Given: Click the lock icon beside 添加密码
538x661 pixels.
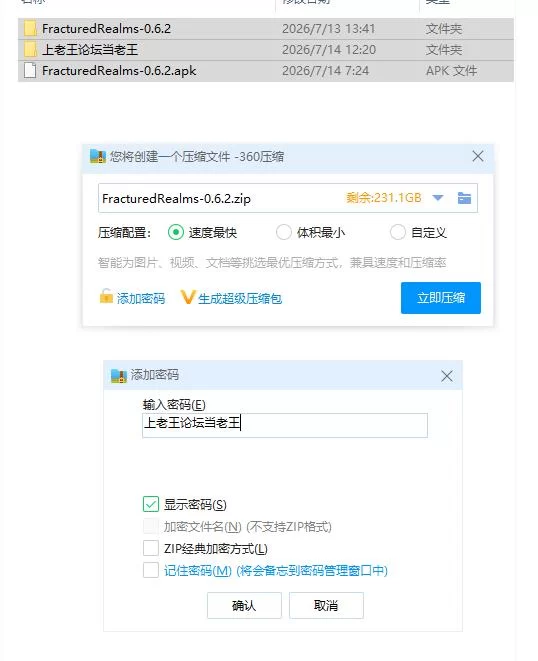Looking at the screenshot, I should (106, 296).
